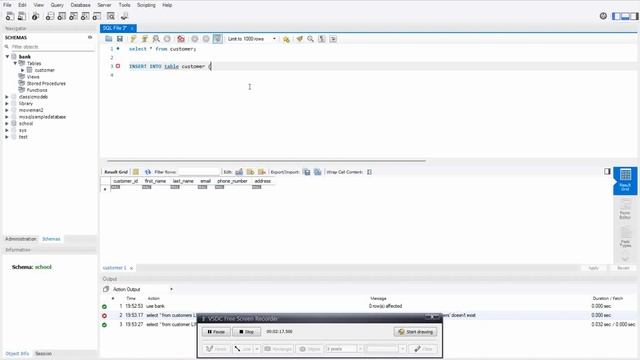Open the Limit to 1000 rows dropdown
This screenshot has width=640, height=360.
click(252, 39)
